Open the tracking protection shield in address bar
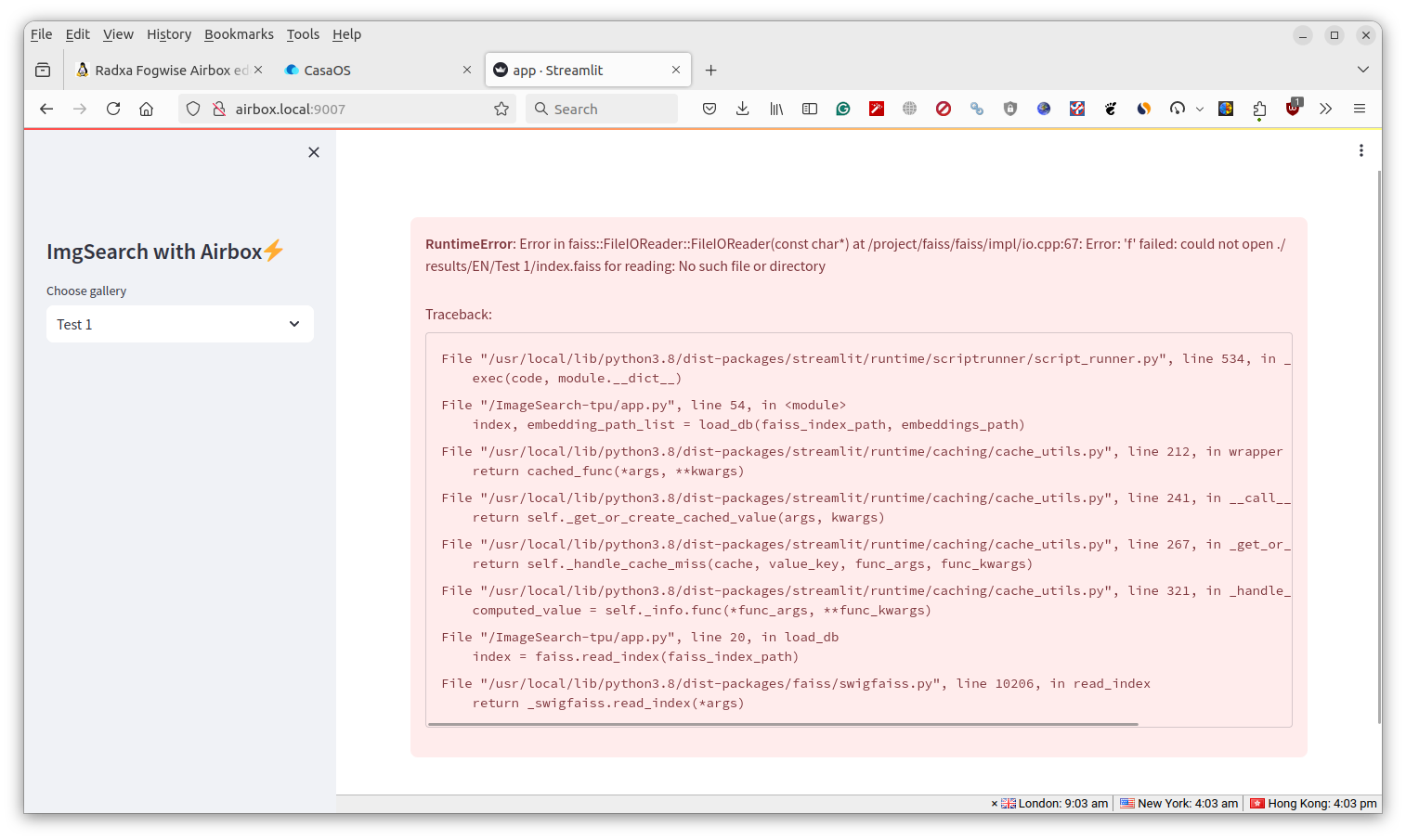This screenshot has width=1406, height=840. (193, 109)
